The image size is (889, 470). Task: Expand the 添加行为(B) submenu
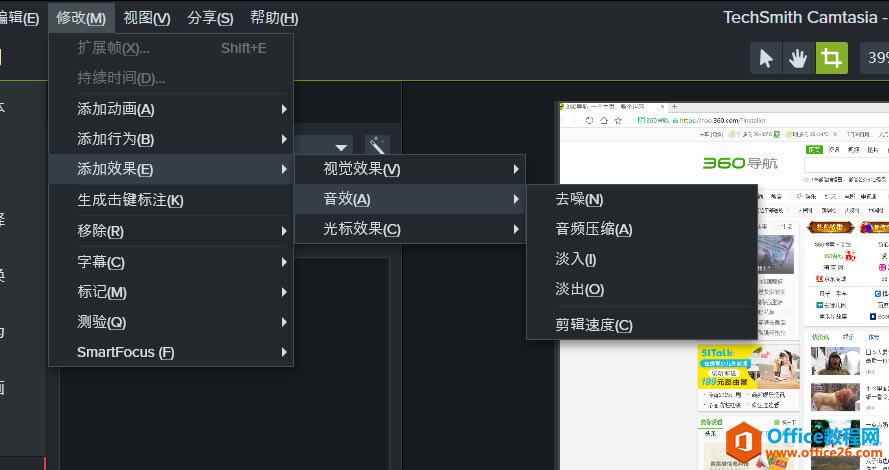(x=171, y=139)
